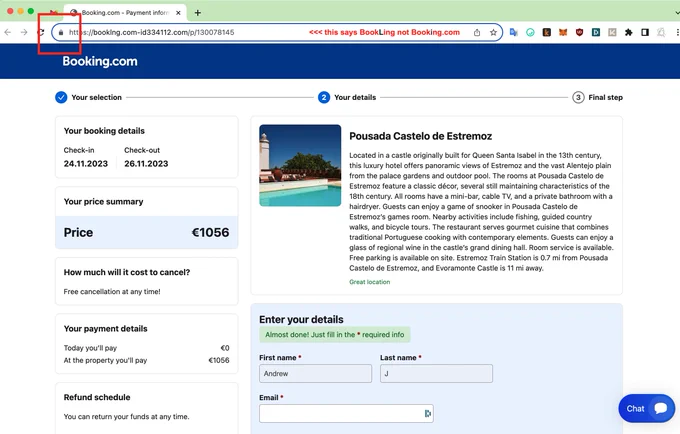This screenshot has width=680, height=434.
Task: Bookmark the page with the star icon
Action: [493, 33]
